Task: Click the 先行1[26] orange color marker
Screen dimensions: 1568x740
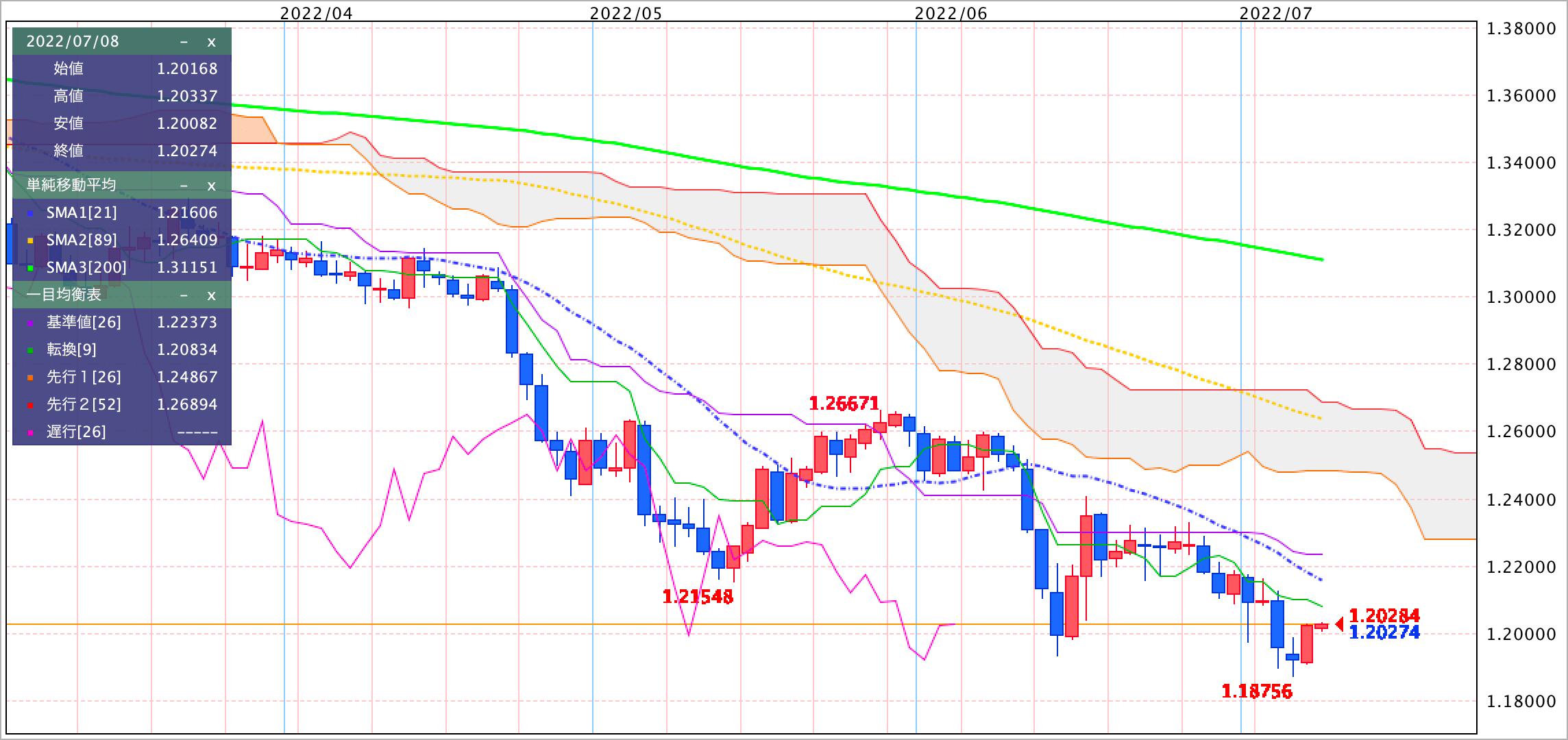Action: [x=30, y=378]
